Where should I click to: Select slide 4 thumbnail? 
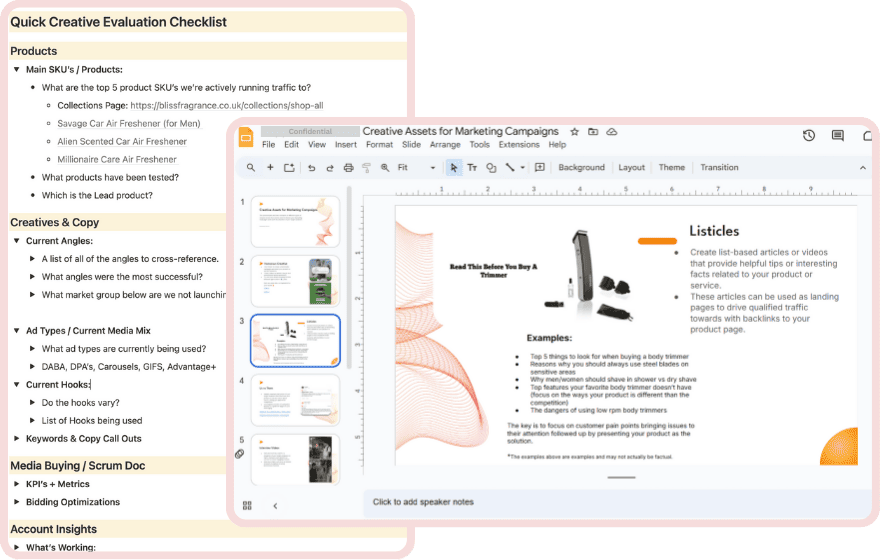(295, 400)
